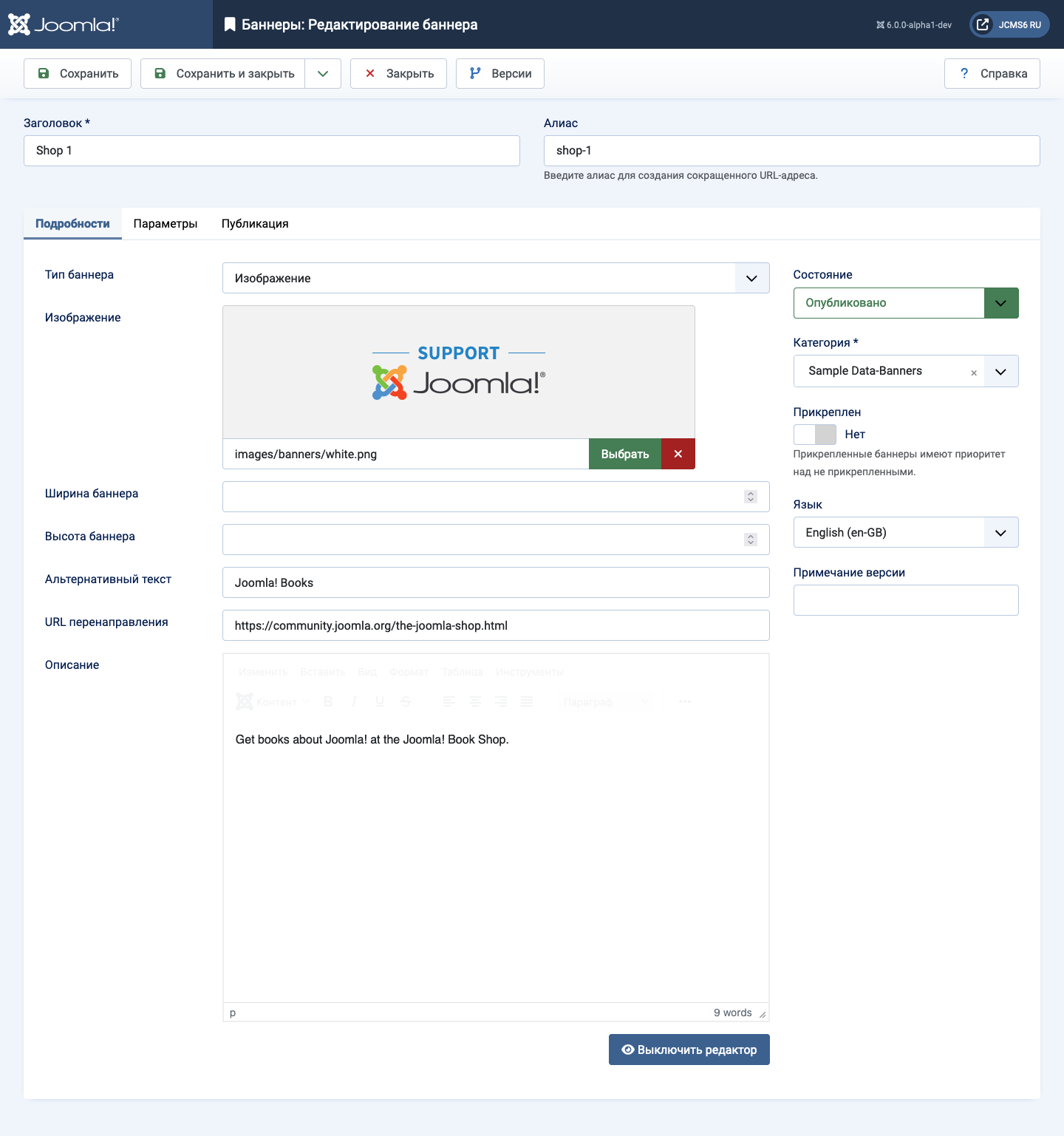Remove Sample Data-Banners category with small x
Screen dimensions: 1064x1136
(x=974, y=373)
